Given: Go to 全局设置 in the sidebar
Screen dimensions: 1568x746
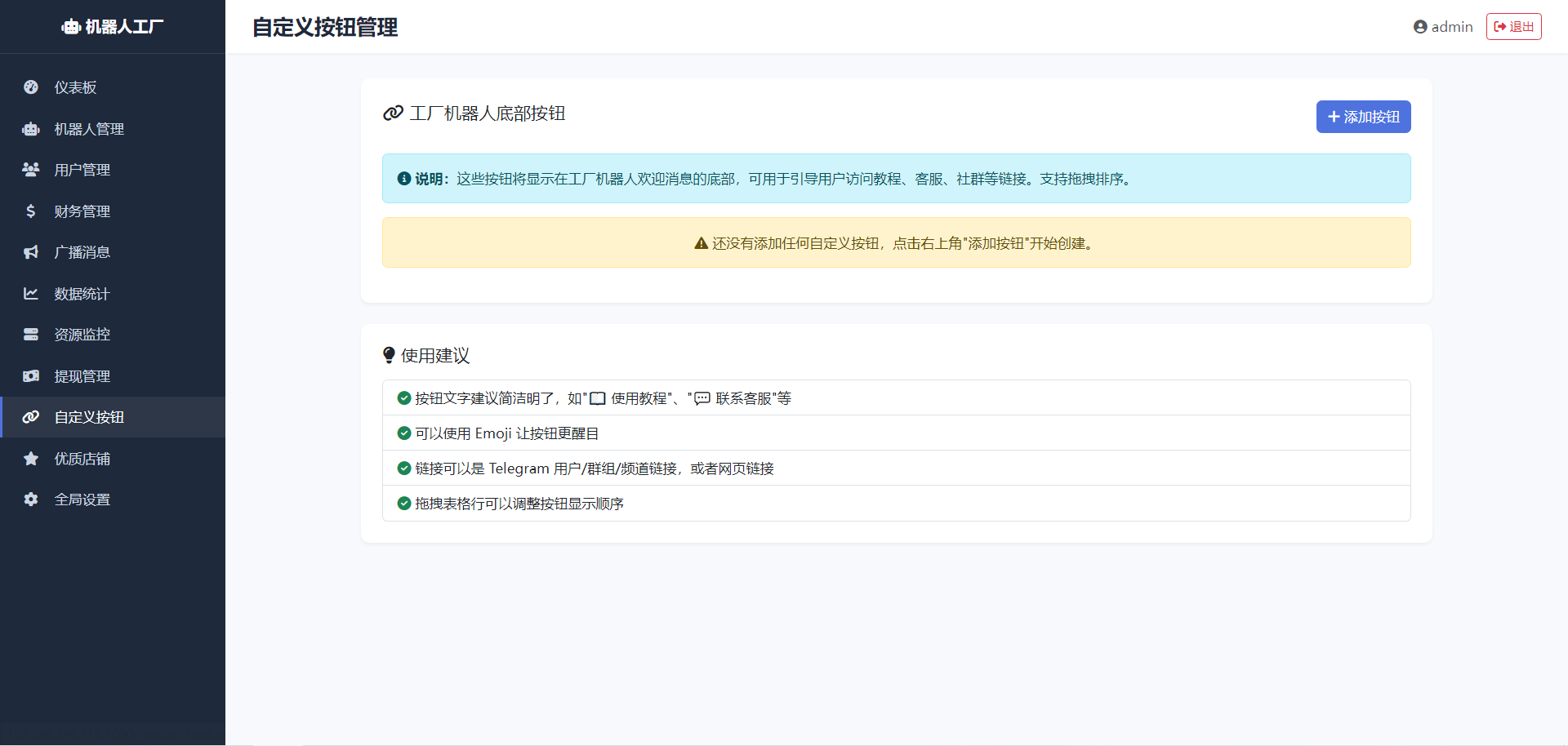Looking at the screenshot, I should point(82,500).
